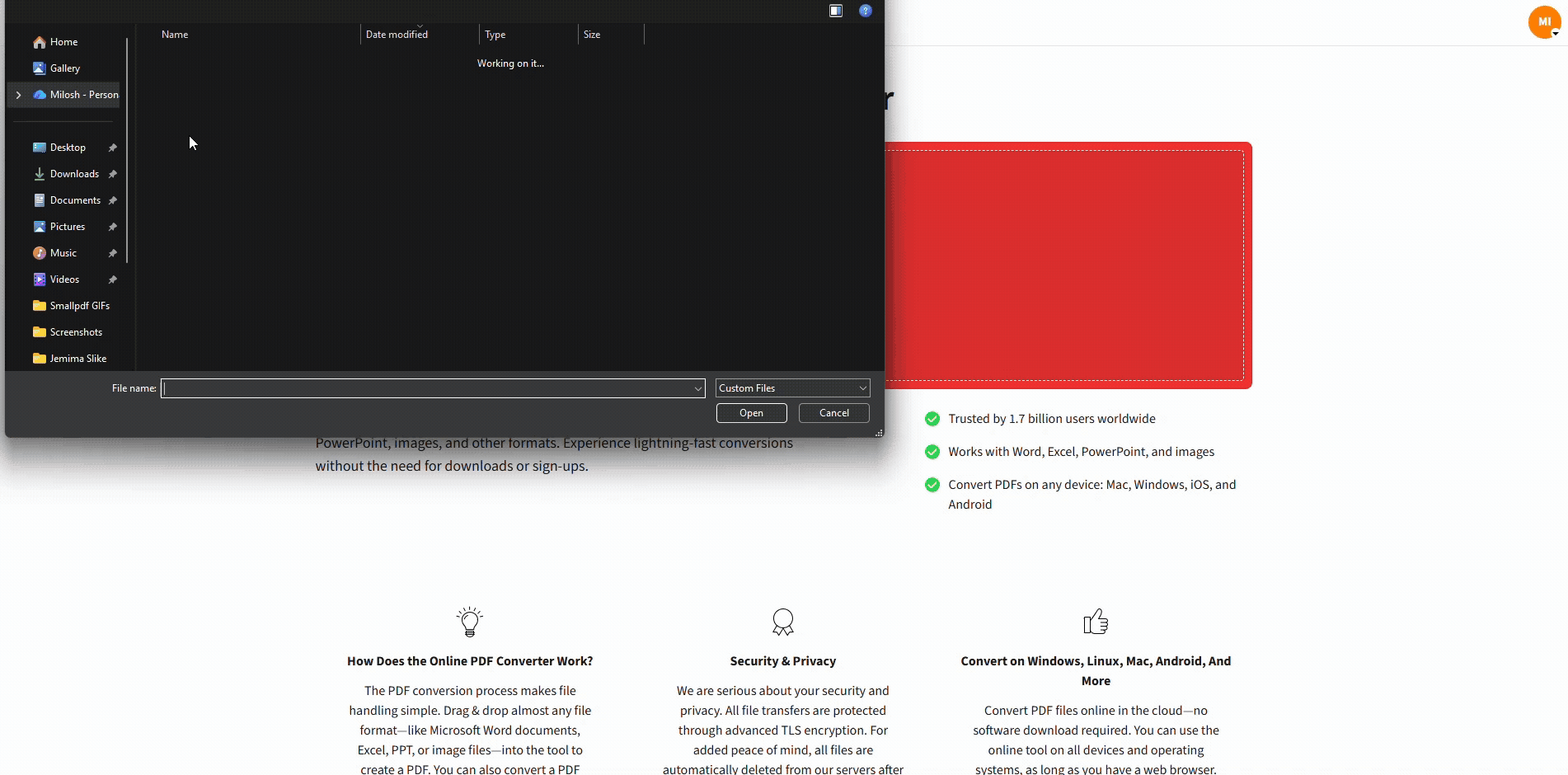Open the Smallpdf GIFs folder
1568x775 pixels.
click(79, 305)
